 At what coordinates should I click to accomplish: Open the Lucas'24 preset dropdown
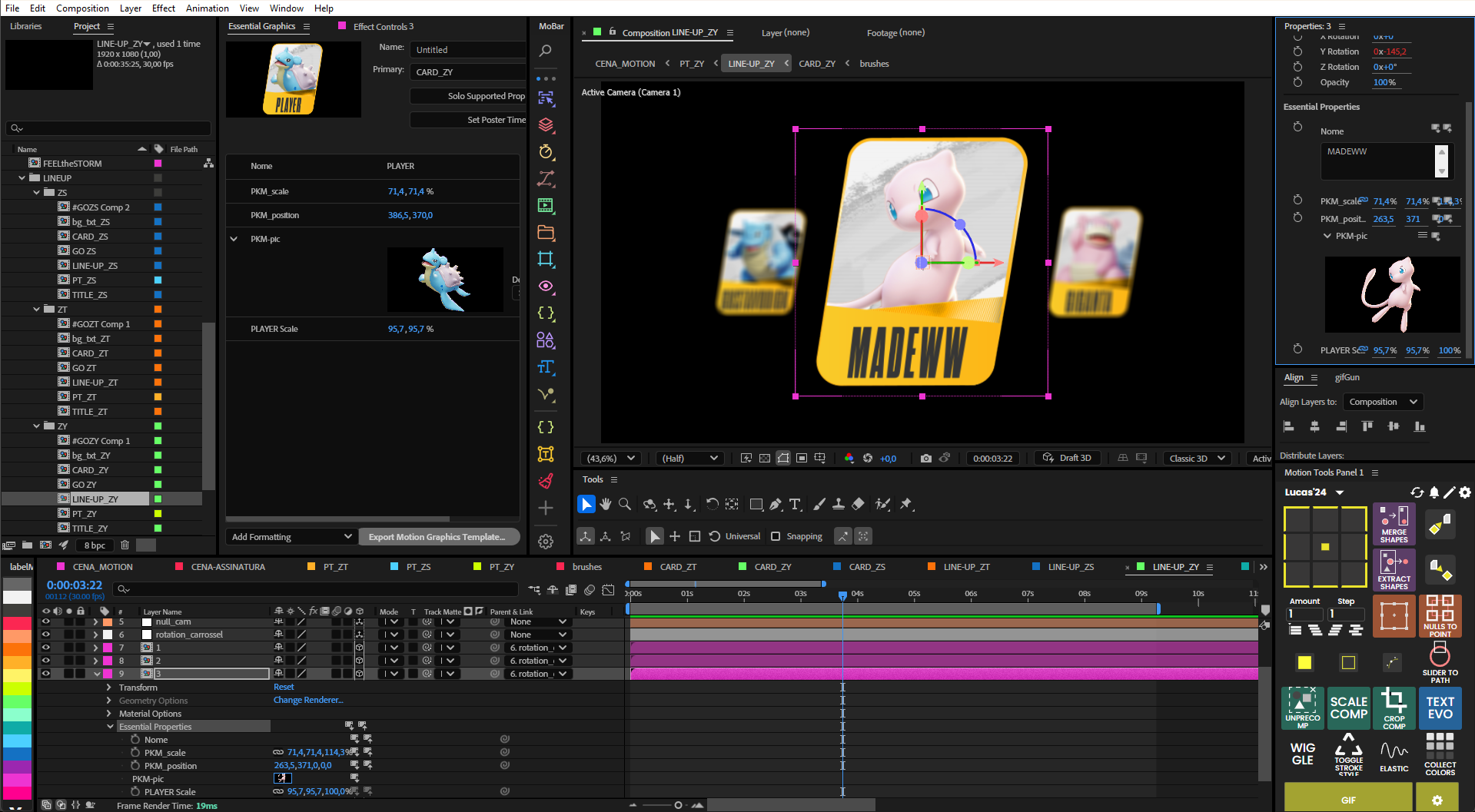pos(1340,492)
